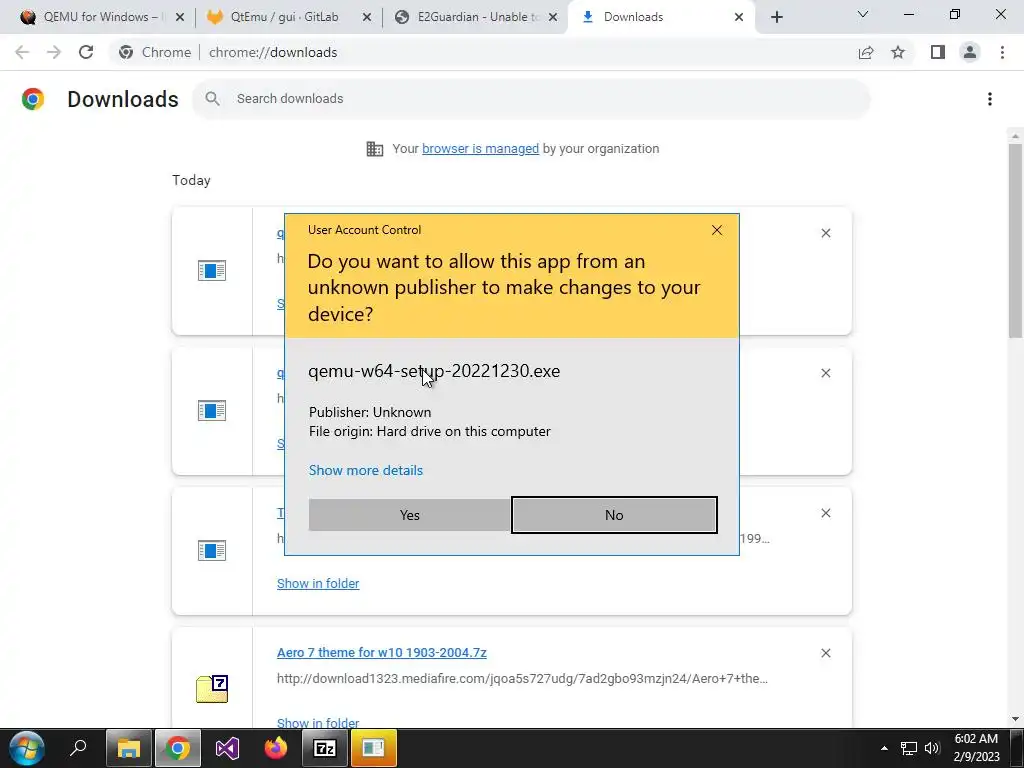The image size is (1024, 768).
Task: Click the first download's file icon
Action: pos(212,270)
